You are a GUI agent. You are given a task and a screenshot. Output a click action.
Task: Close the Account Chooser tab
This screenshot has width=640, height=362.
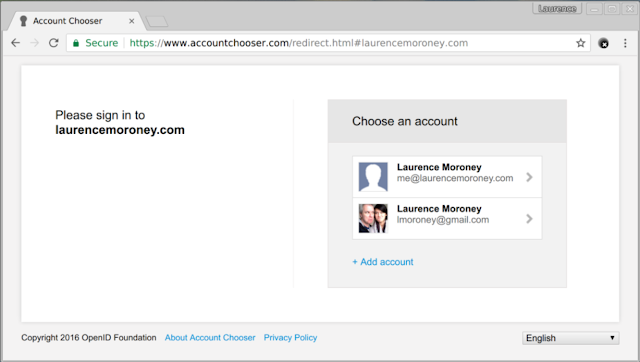pos(131,21)
